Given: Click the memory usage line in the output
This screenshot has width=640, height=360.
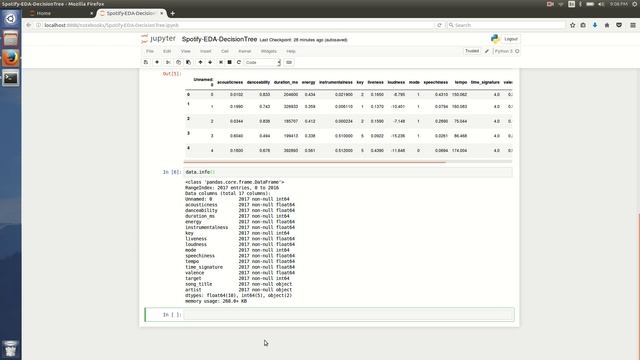Looking at the screenshot, I should pos(216,301).
